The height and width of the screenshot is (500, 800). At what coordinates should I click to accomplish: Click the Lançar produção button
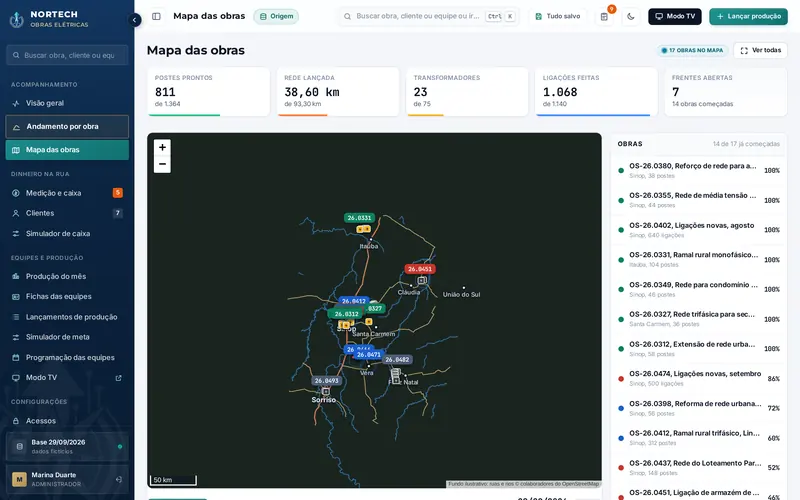[748, 16]
